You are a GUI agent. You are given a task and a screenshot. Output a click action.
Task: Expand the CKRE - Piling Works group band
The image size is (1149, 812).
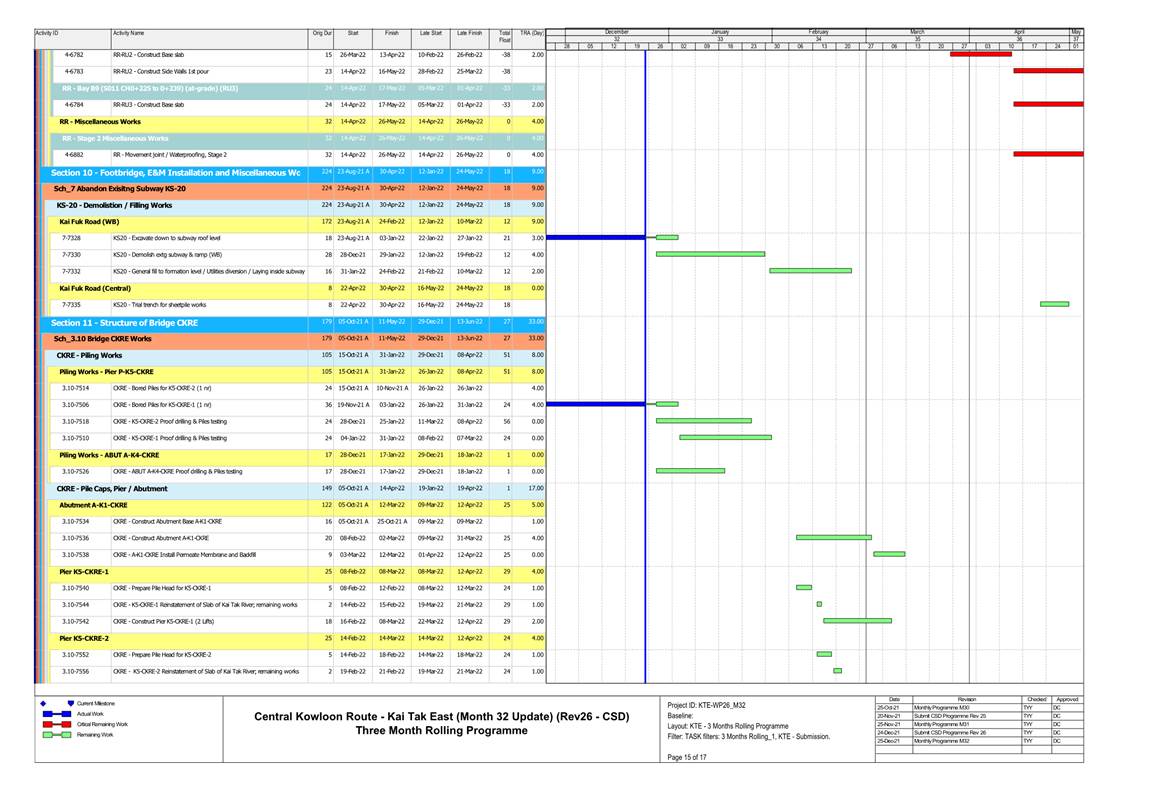click(x=90, y=355)
